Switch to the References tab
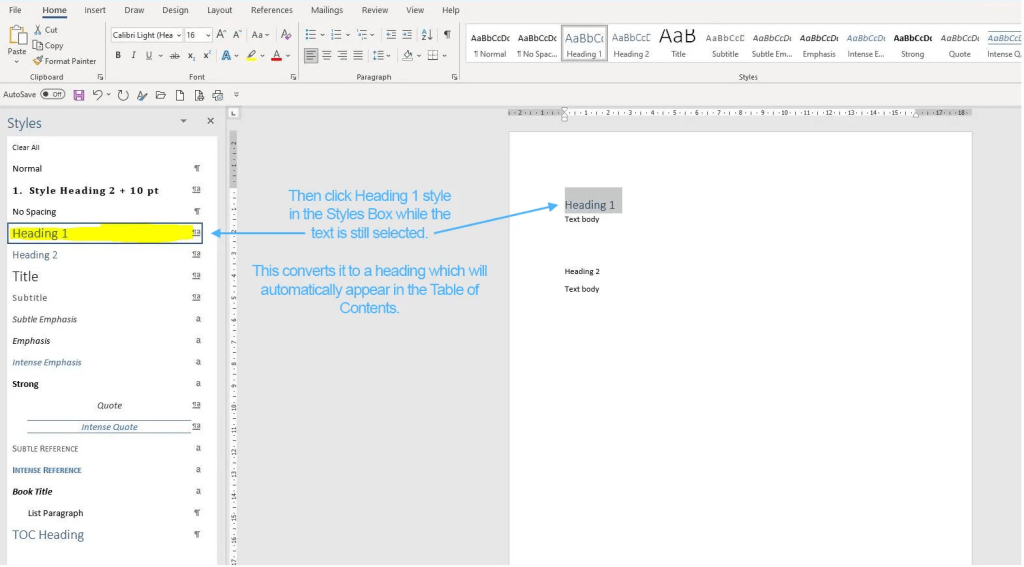The height and width of the screenshot is (567, 1024). coord(272,10)
